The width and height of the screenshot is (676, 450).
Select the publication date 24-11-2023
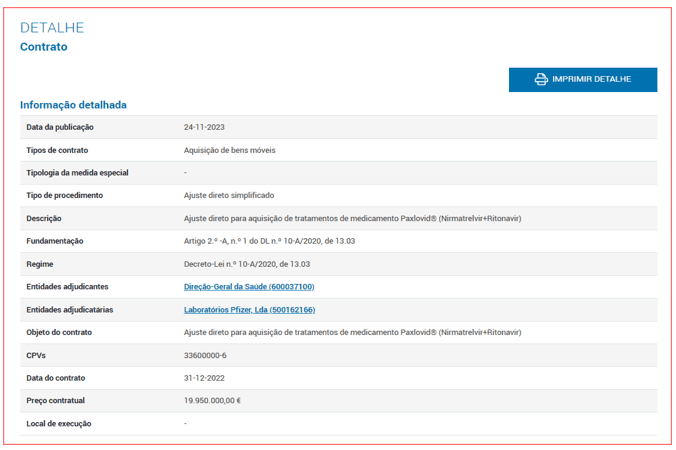[x=204, y=127]
